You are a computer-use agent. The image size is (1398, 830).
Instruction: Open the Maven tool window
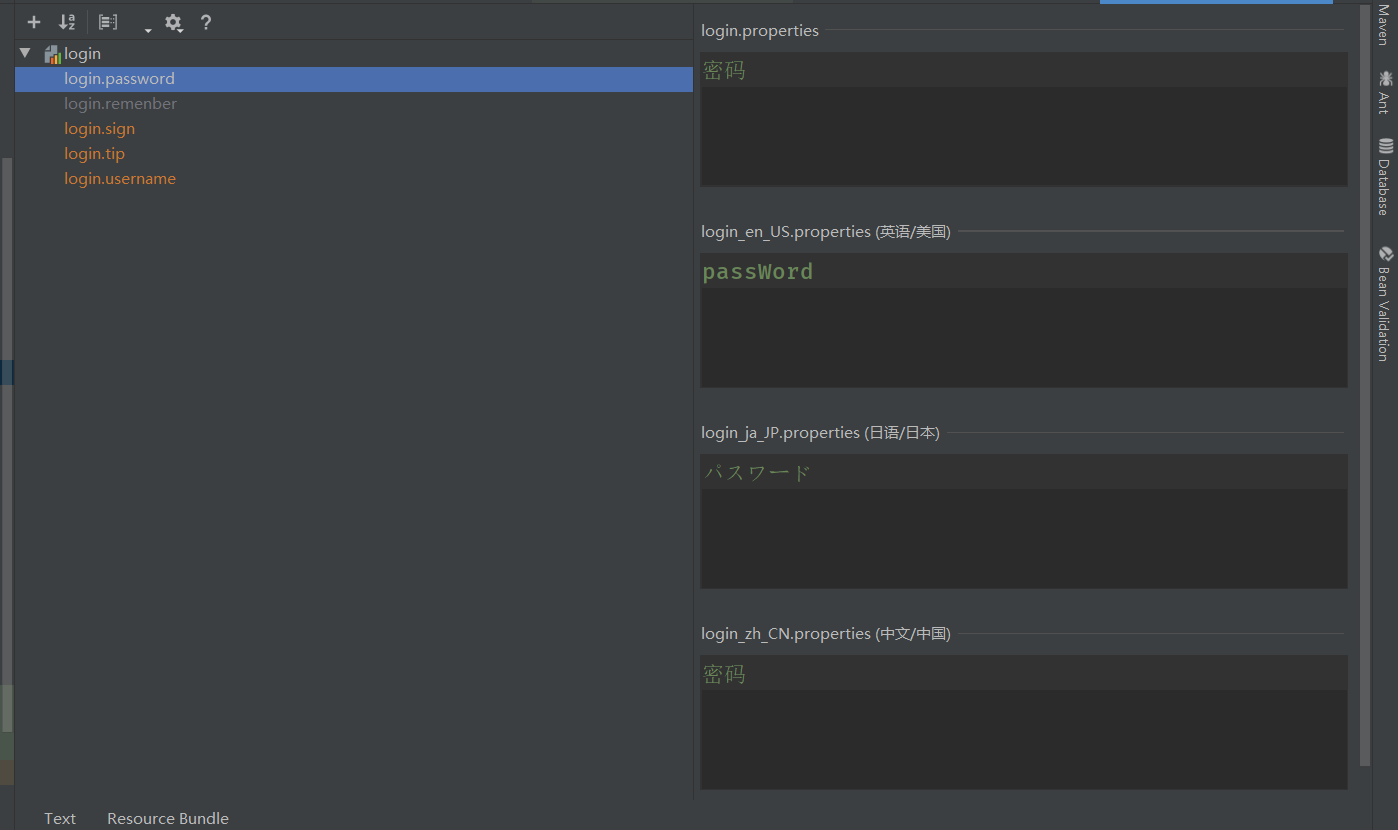click(x=1385, y=24)
